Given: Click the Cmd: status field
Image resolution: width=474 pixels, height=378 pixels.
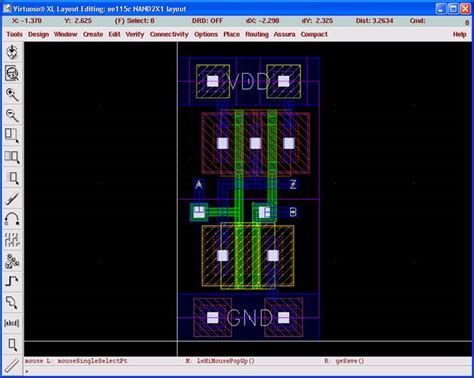Looking at the screenshot, I should 417,21.
